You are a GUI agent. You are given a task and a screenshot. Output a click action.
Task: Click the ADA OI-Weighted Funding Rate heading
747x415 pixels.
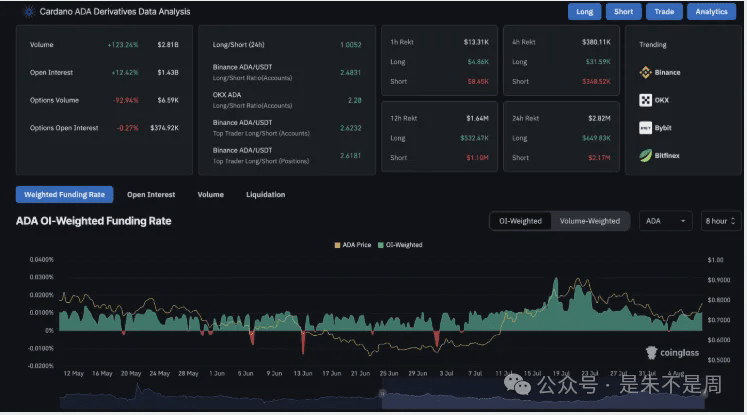coord(93,221)
